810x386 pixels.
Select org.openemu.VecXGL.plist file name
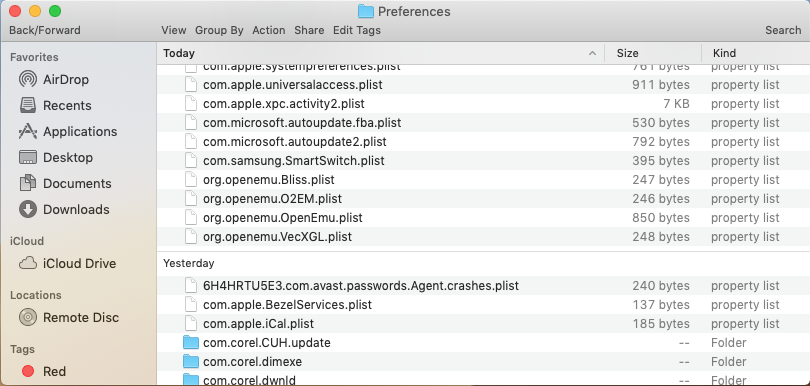277,237
